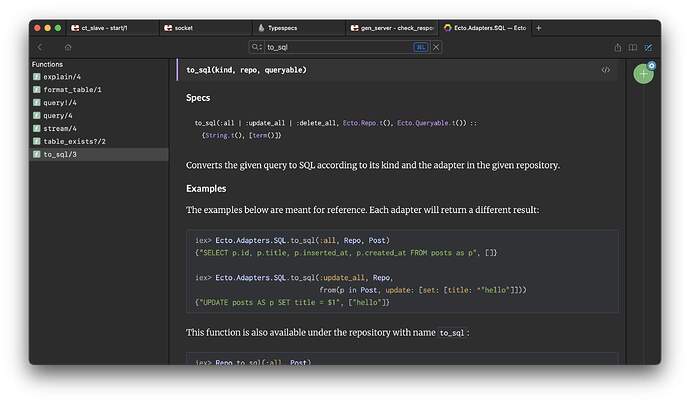
Task: Go back with the back arrow
Action: coord(40,47)
